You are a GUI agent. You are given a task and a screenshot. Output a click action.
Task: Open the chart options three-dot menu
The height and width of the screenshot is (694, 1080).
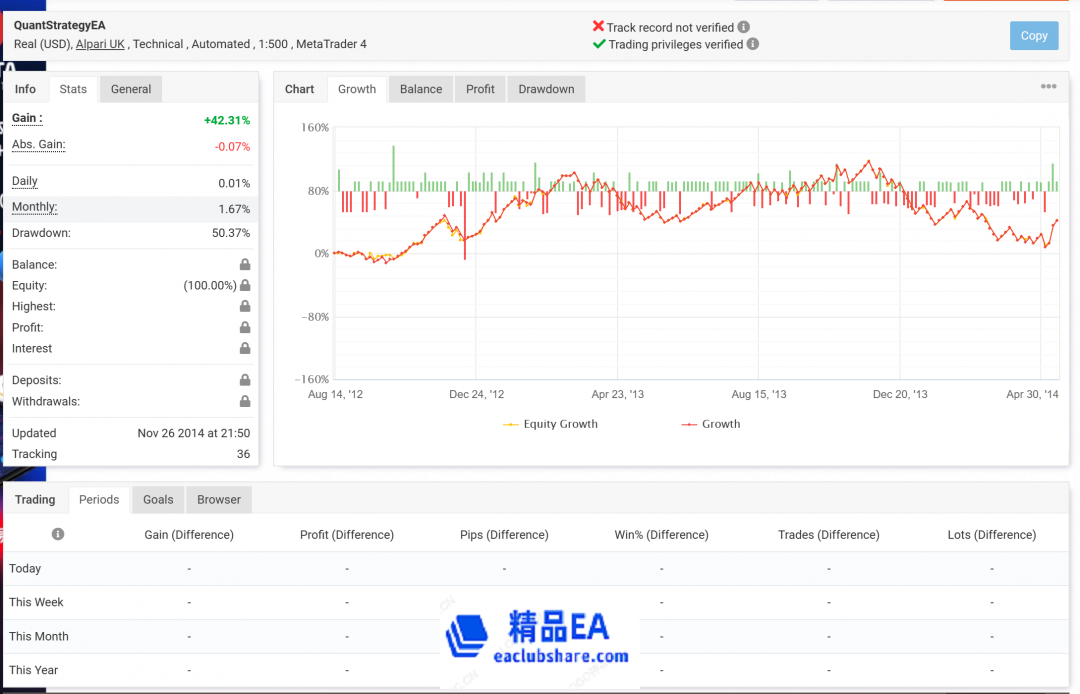[x=1048, y=87]
